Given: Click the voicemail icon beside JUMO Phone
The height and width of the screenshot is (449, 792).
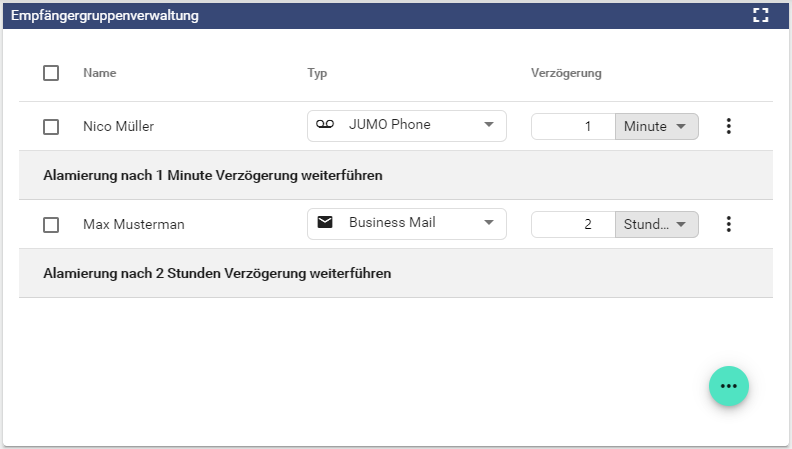Looking at the screenshot, I should tap(324, 125).
